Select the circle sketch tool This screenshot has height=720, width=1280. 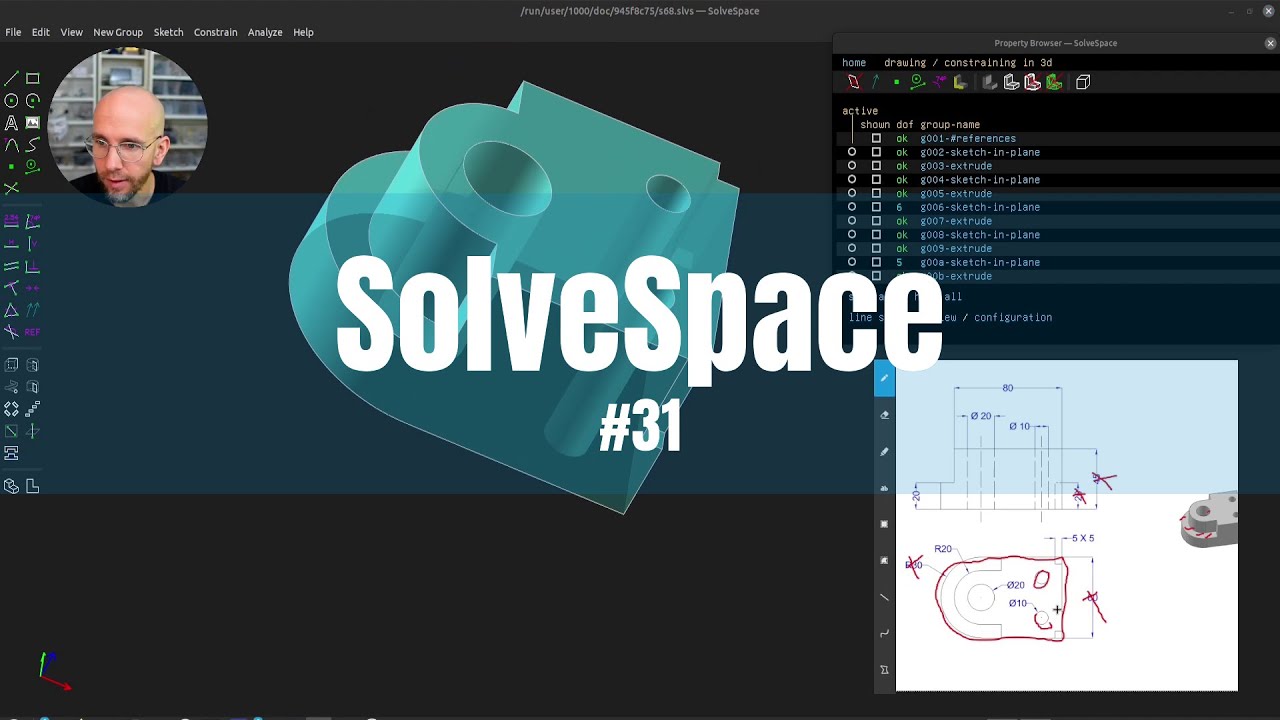coord(11,101)
